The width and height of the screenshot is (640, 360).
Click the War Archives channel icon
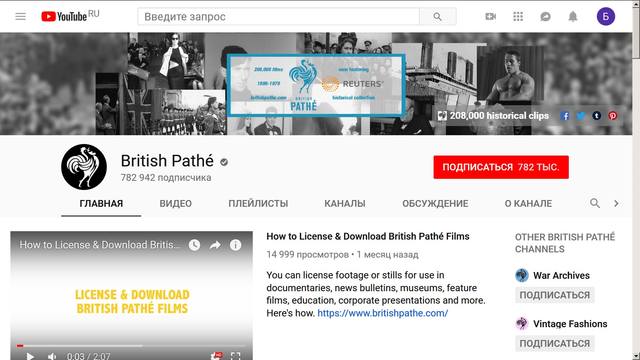coord(522,276)
